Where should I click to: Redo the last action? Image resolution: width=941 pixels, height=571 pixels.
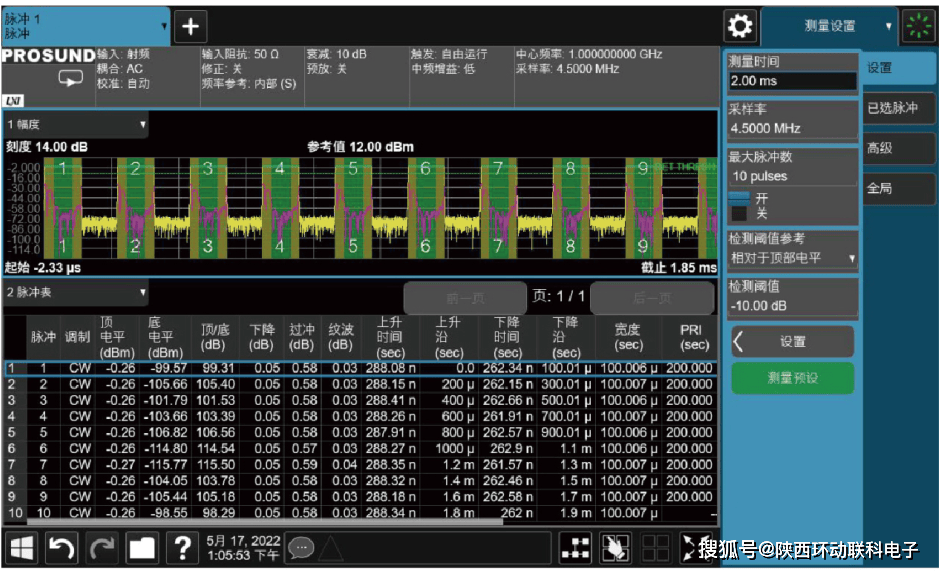point(102,548)
